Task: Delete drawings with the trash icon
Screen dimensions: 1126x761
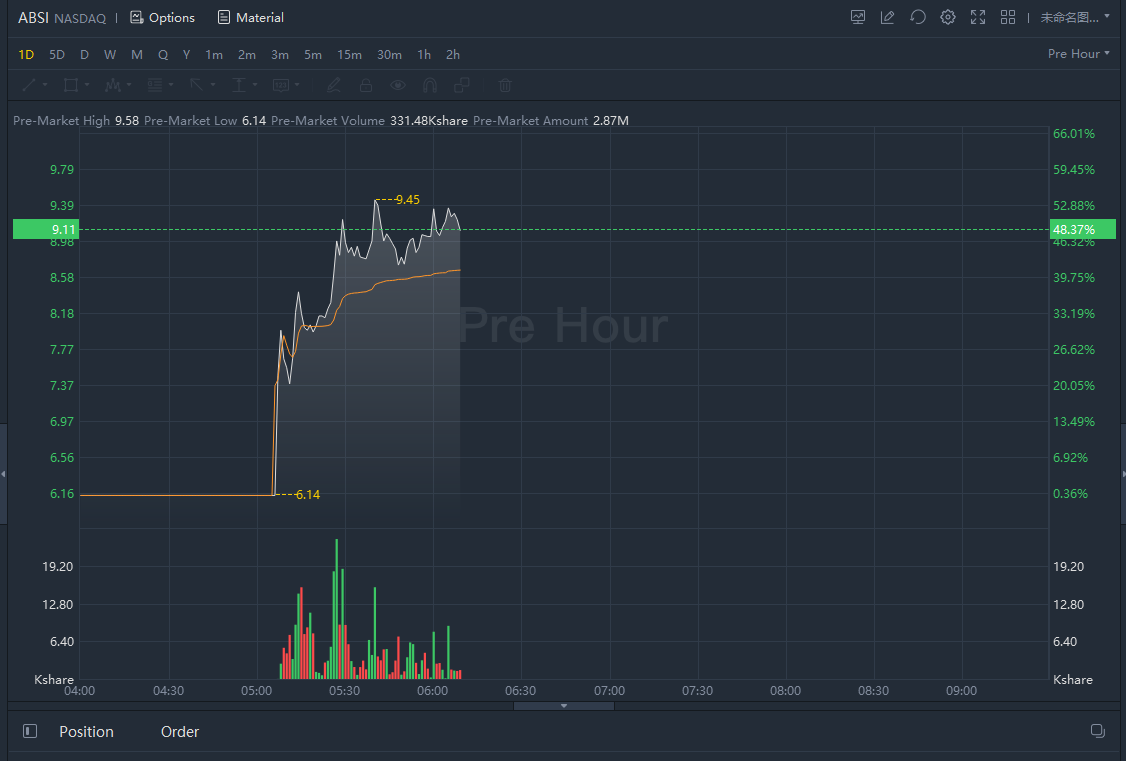Action: tap(505, 85)
